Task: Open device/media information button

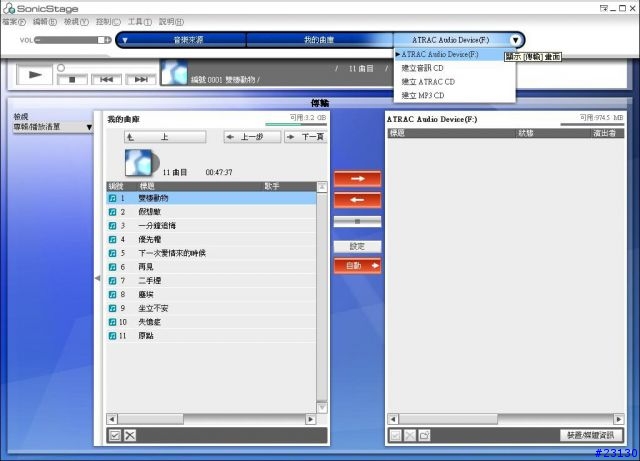Action: coord(591,436)
